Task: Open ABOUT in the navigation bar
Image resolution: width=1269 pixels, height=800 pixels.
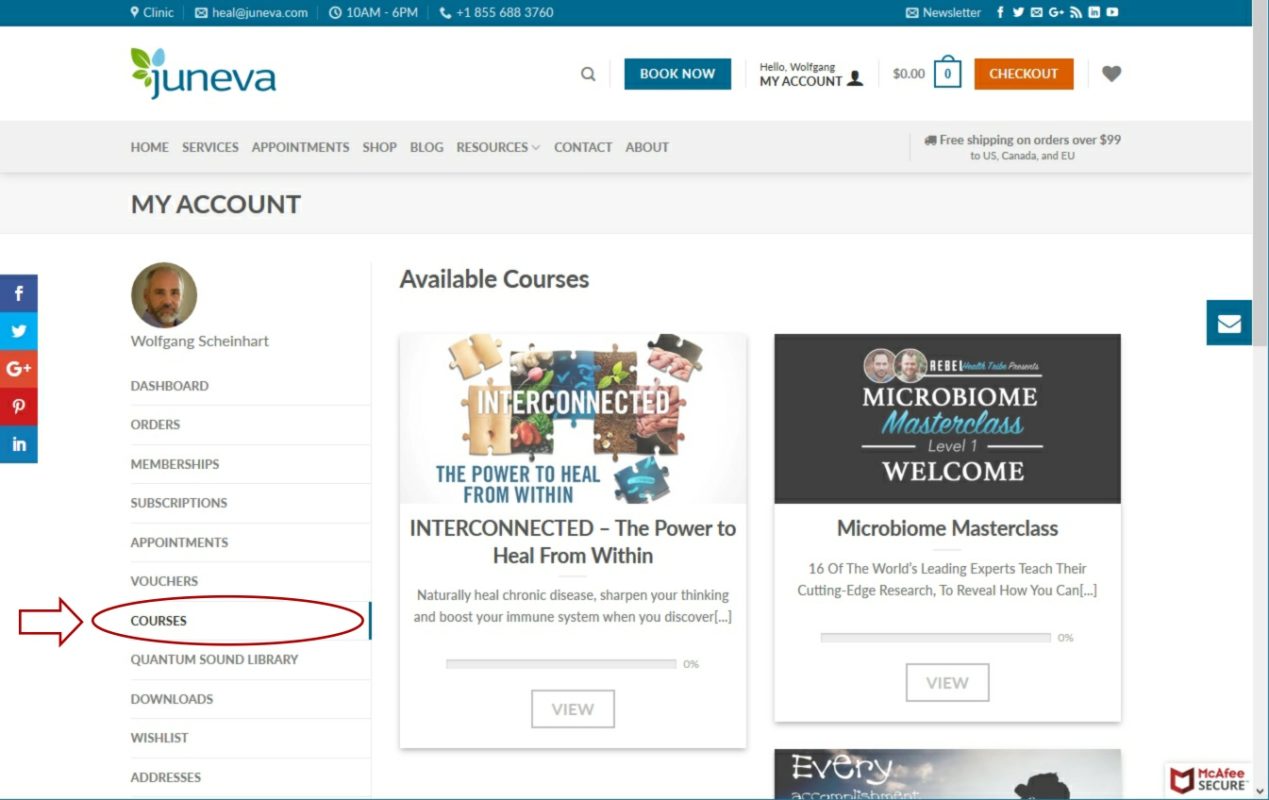Action: pyautogui.click(x=647, y=147)
